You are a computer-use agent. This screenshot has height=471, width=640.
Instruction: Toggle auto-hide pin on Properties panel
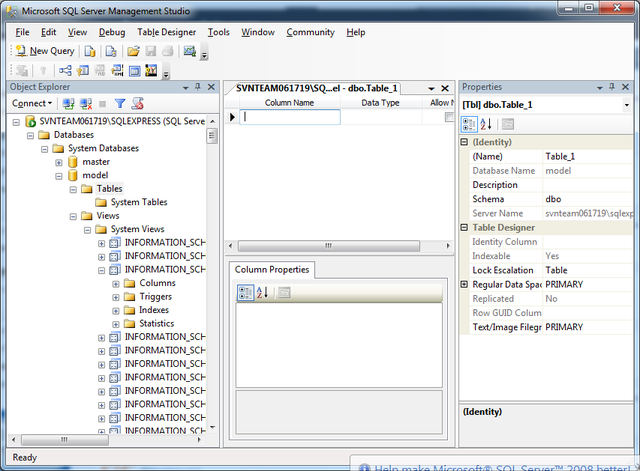[x=612, y=87]
